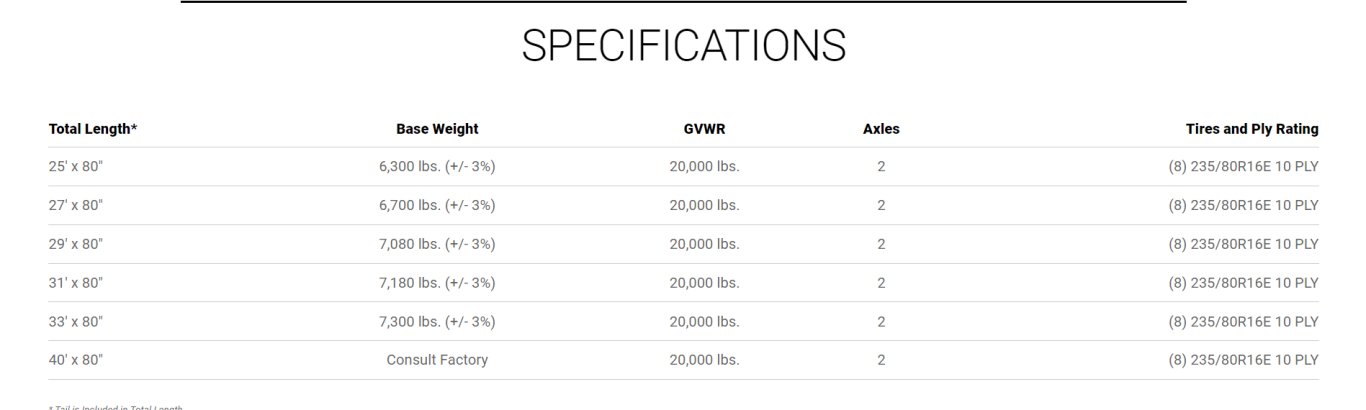Click the tail included footnote text
Viewport: 1366px width, 410px height.
click(x=115, y=407)
